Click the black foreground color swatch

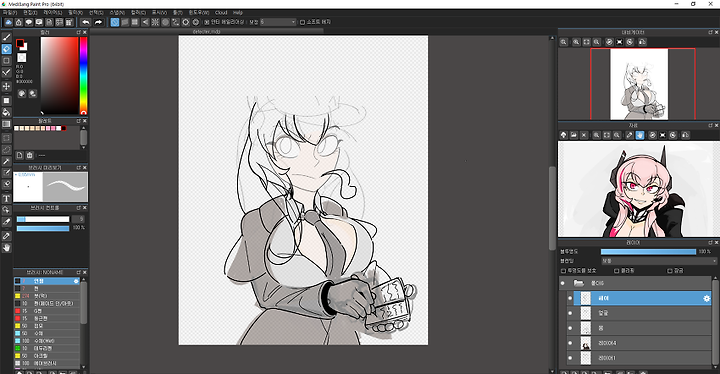pyautogui.click(x=20, y=43)
